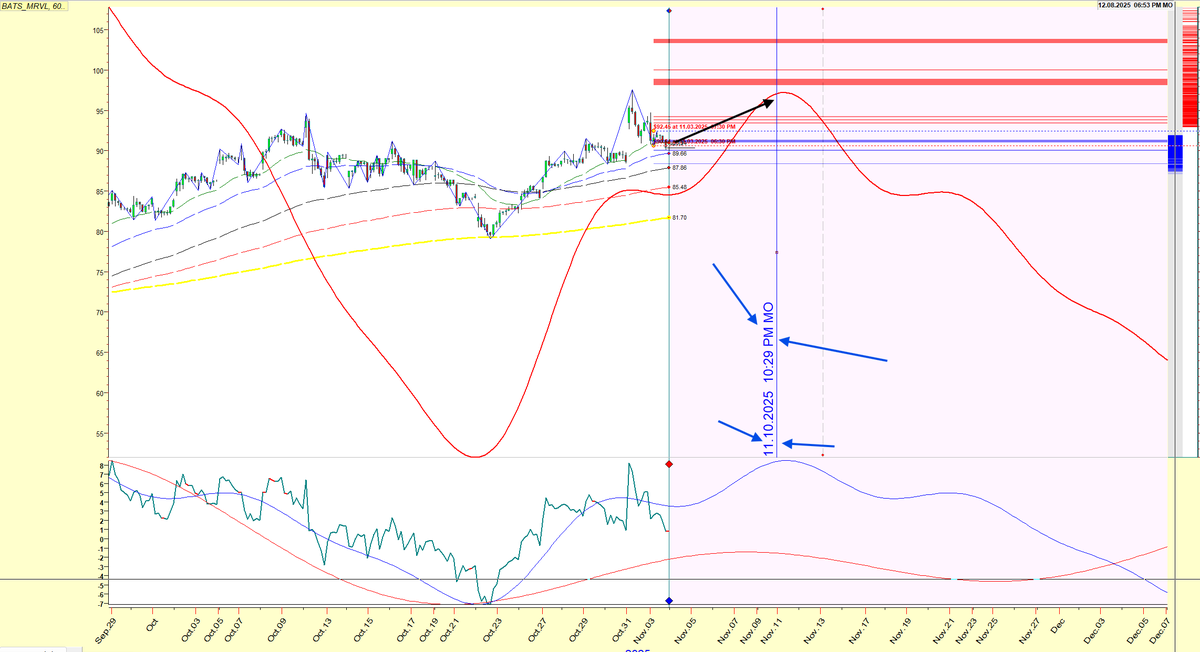Click the red histogram bars at top right

(x=1189, y=67)
